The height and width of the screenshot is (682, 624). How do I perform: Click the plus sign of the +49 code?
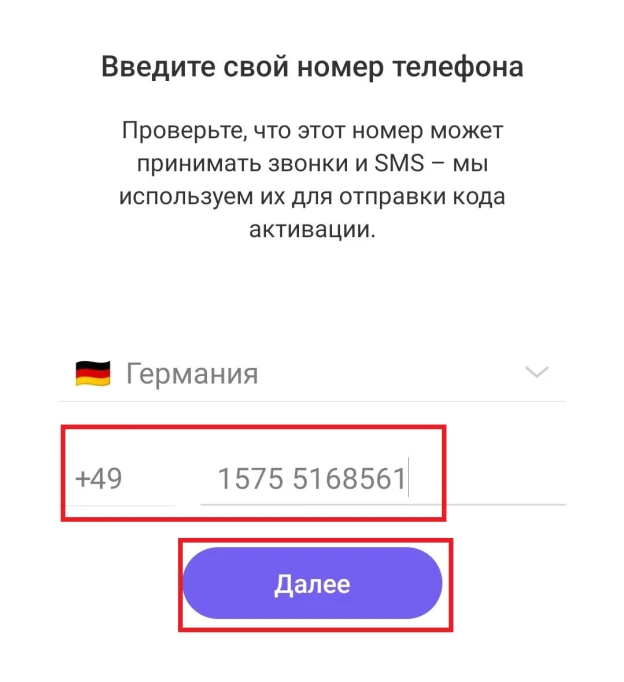point(82,479)
